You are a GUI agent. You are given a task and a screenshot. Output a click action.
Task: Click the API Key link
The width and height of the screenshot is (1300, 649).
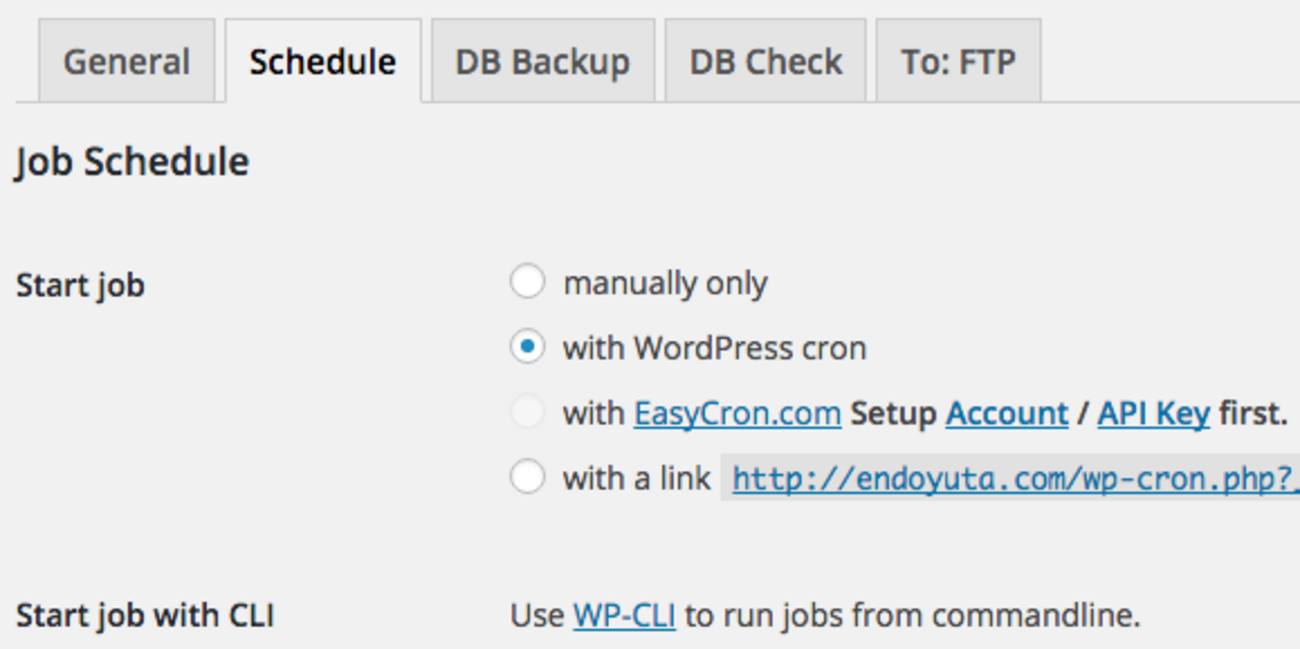pos(1153,414)
